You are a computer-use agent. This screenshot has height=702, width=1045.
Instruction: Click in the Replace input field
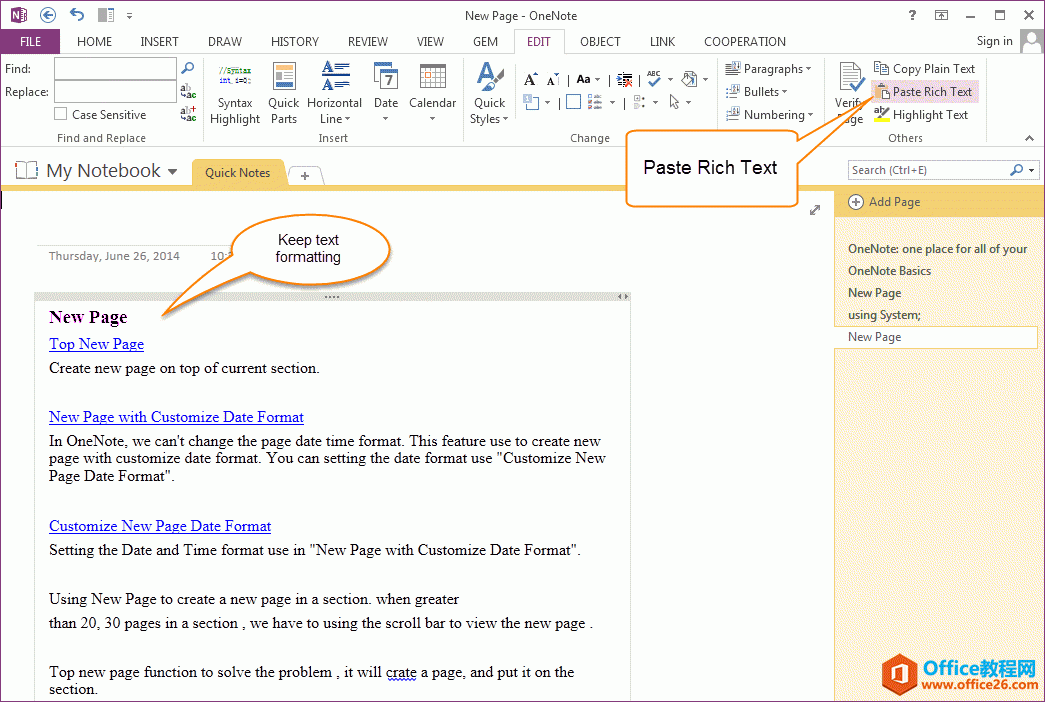[x=115, y=91]
